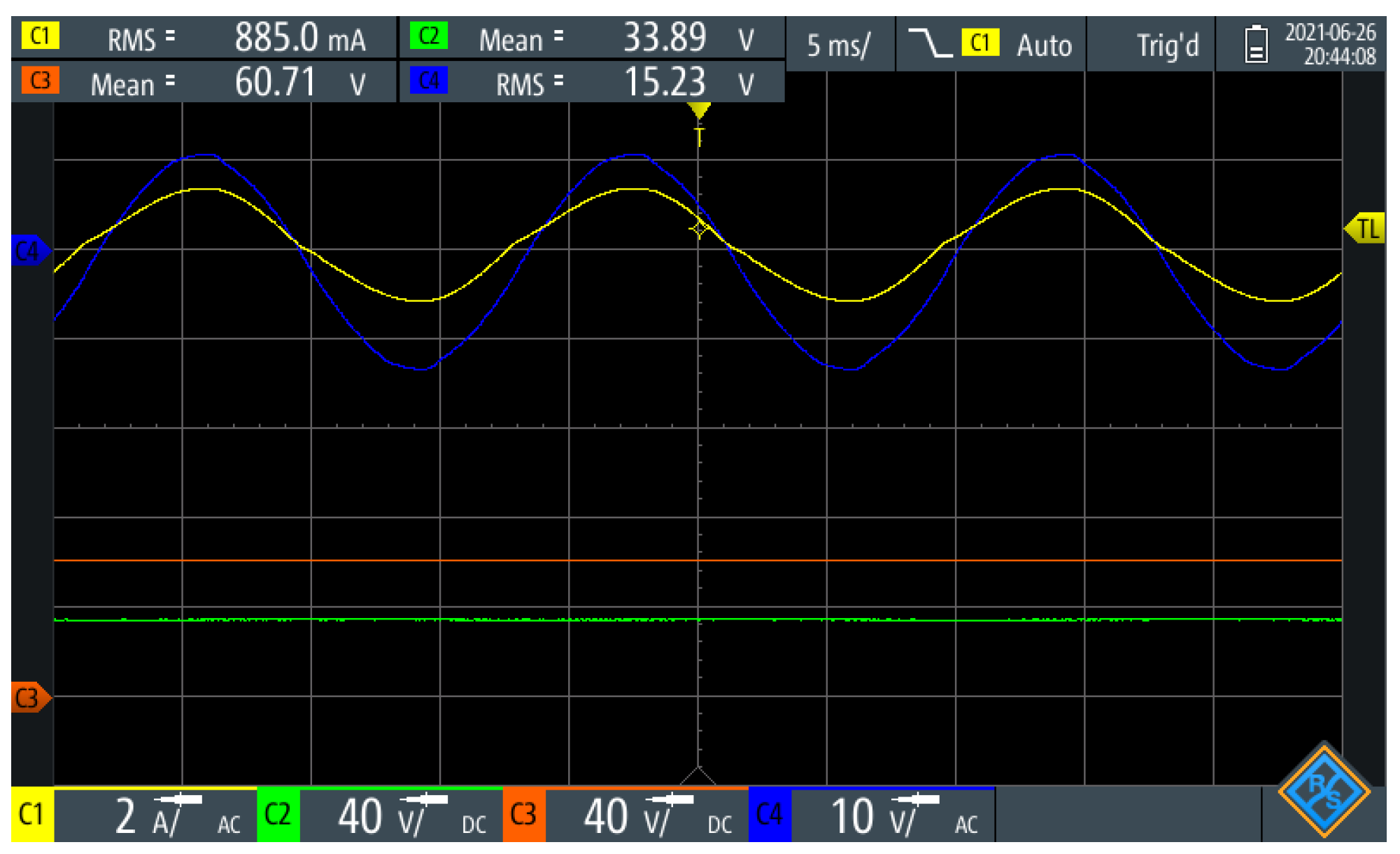Click the orange C3 ground level marker
The width and height of the screenshot is (1400, 854).
29,697
